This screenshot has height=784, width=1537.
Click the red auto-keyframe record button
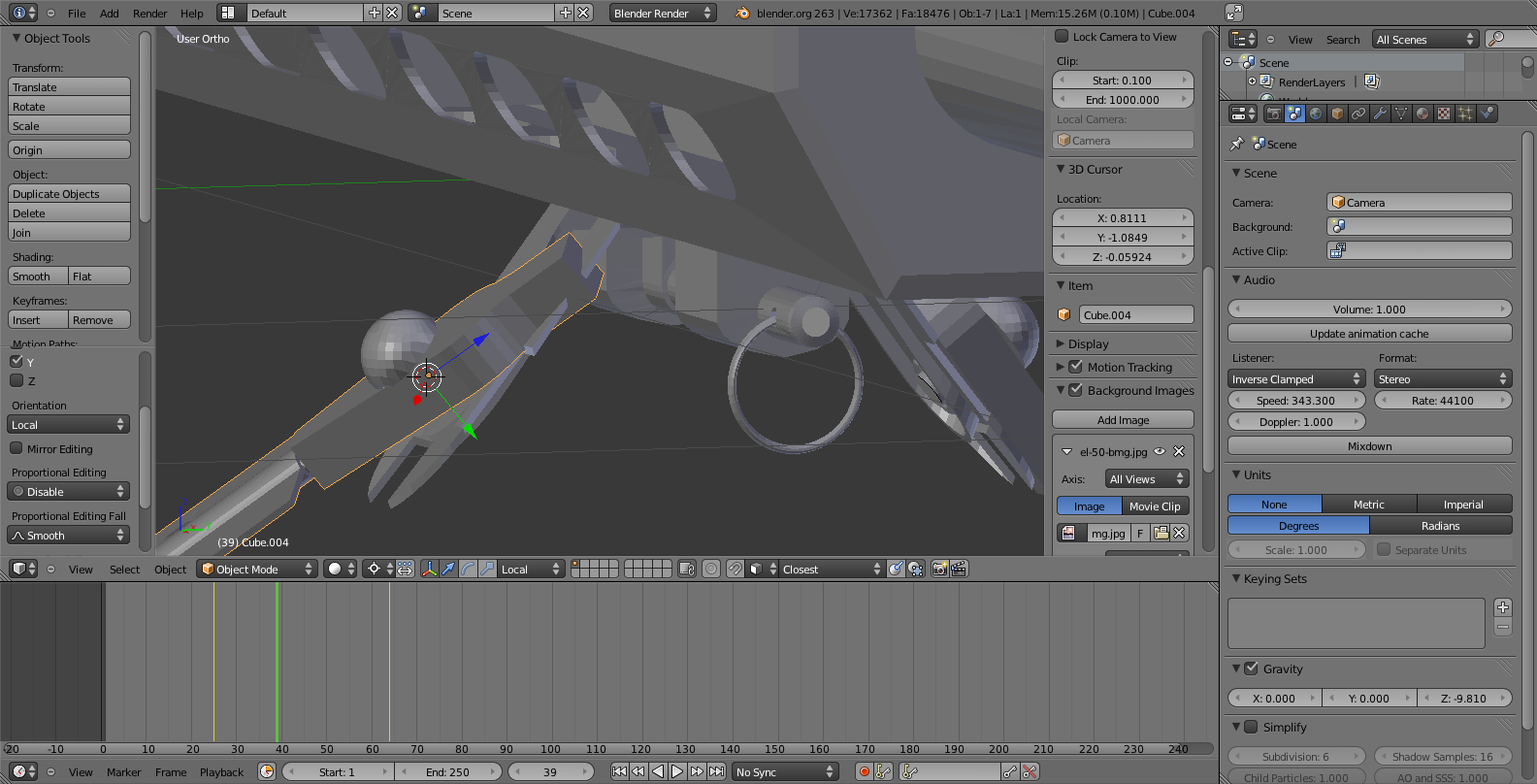point(864,771)
